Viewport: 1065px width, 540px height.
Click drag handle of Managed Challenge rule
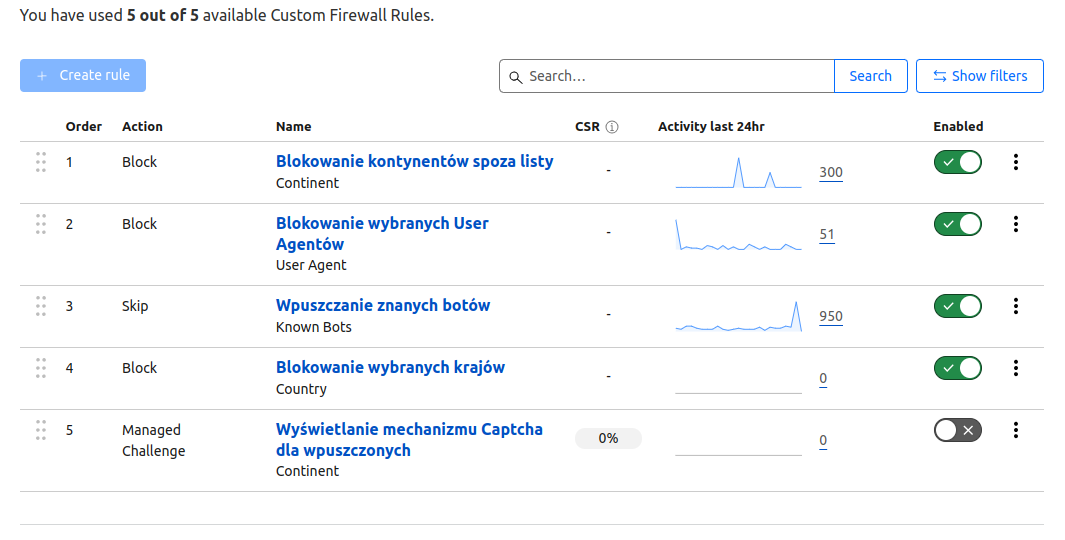[41, 430]
